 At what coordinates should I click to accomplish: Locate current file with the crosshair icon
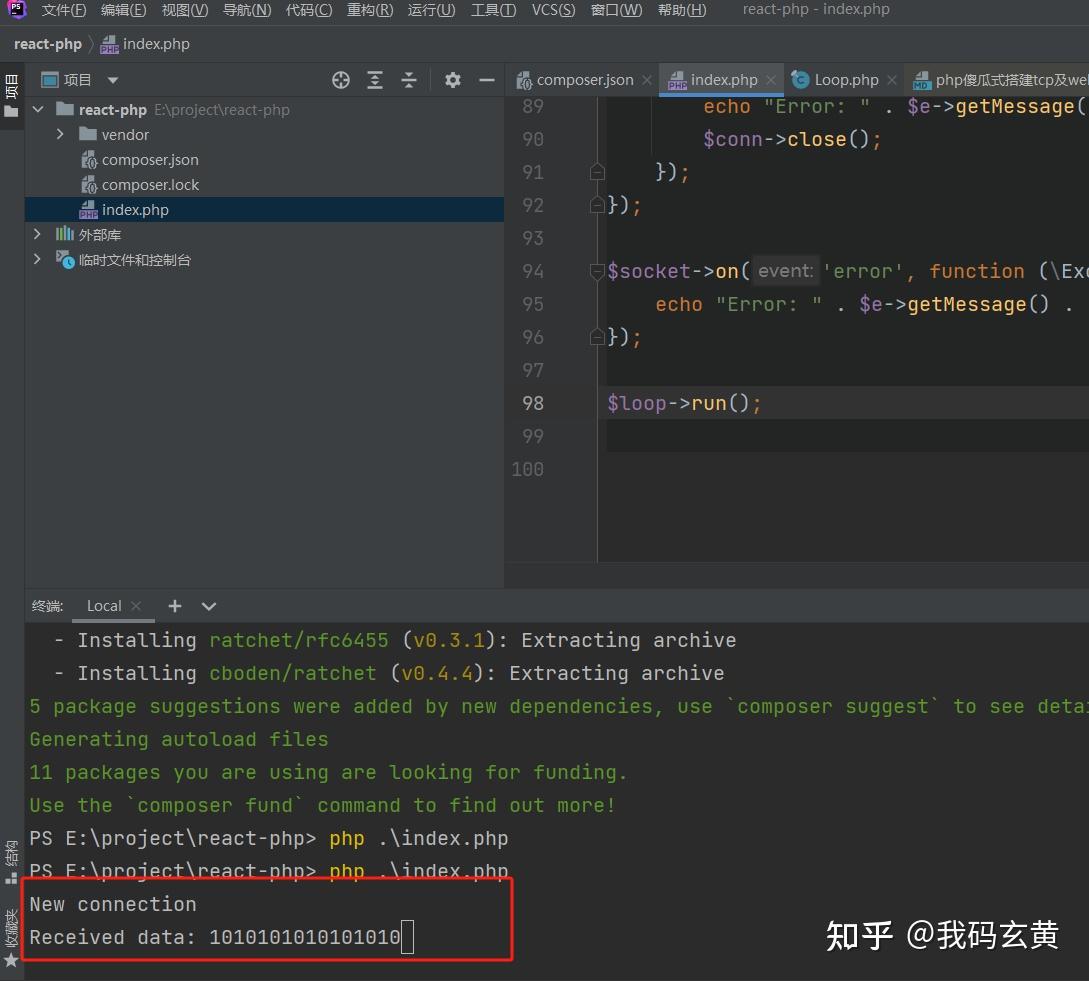[341, 79]
